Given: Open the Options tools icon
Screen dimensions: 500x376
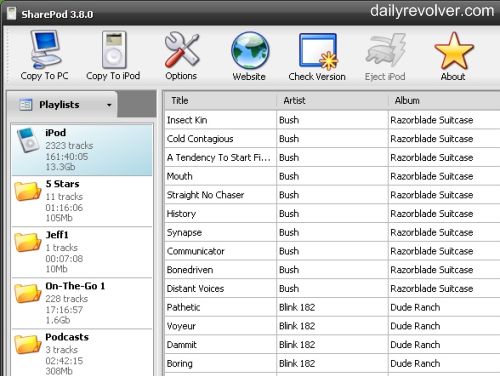Looking at the screenshot, I should coord(182,49).
